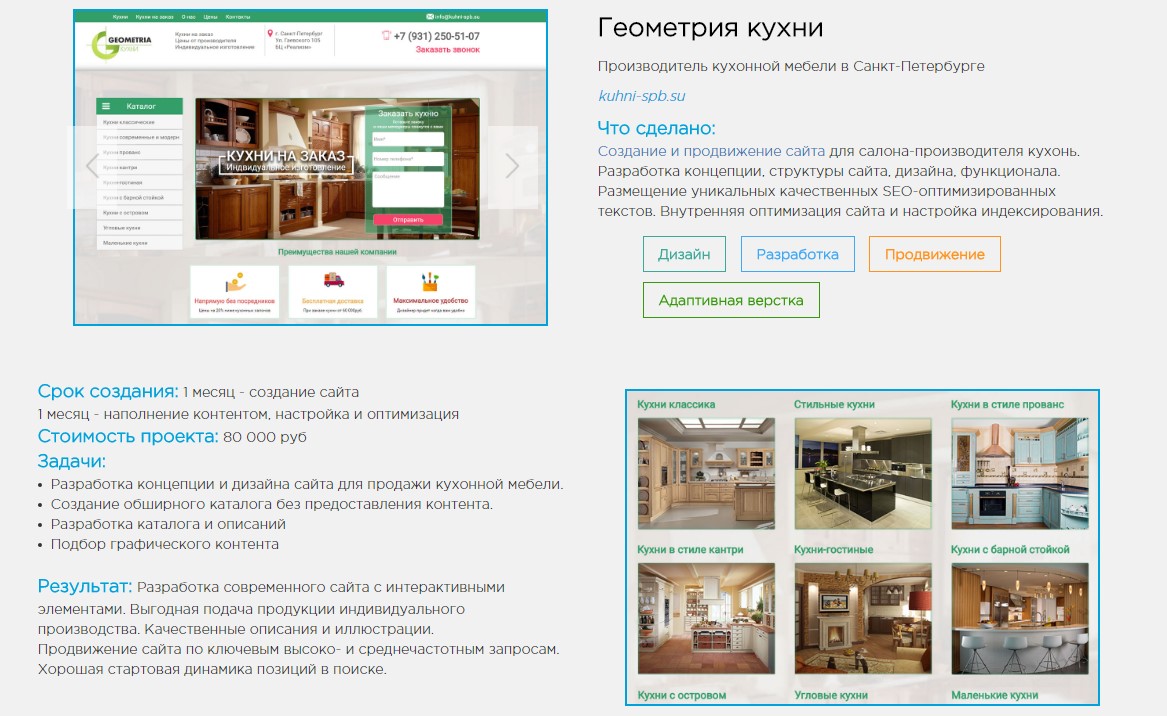
Task: Click the Сообщение message box in form
Action: (x=408, y=189)
